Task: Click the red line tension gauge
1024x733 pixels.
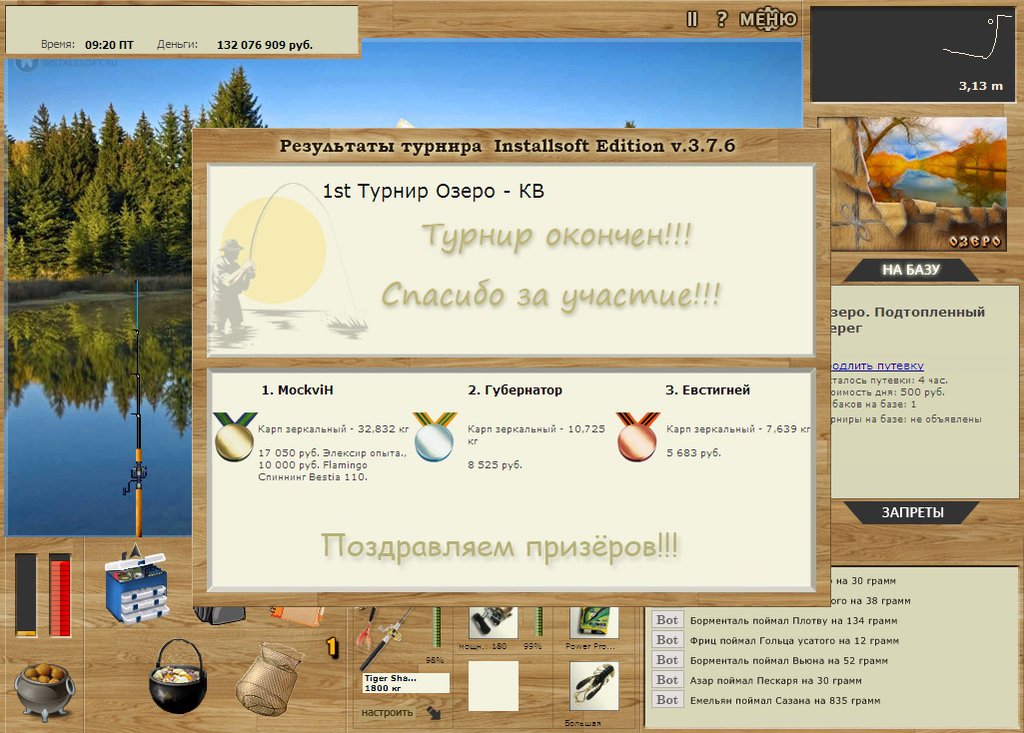Action: pyautogui.click(x=59, y=595)
